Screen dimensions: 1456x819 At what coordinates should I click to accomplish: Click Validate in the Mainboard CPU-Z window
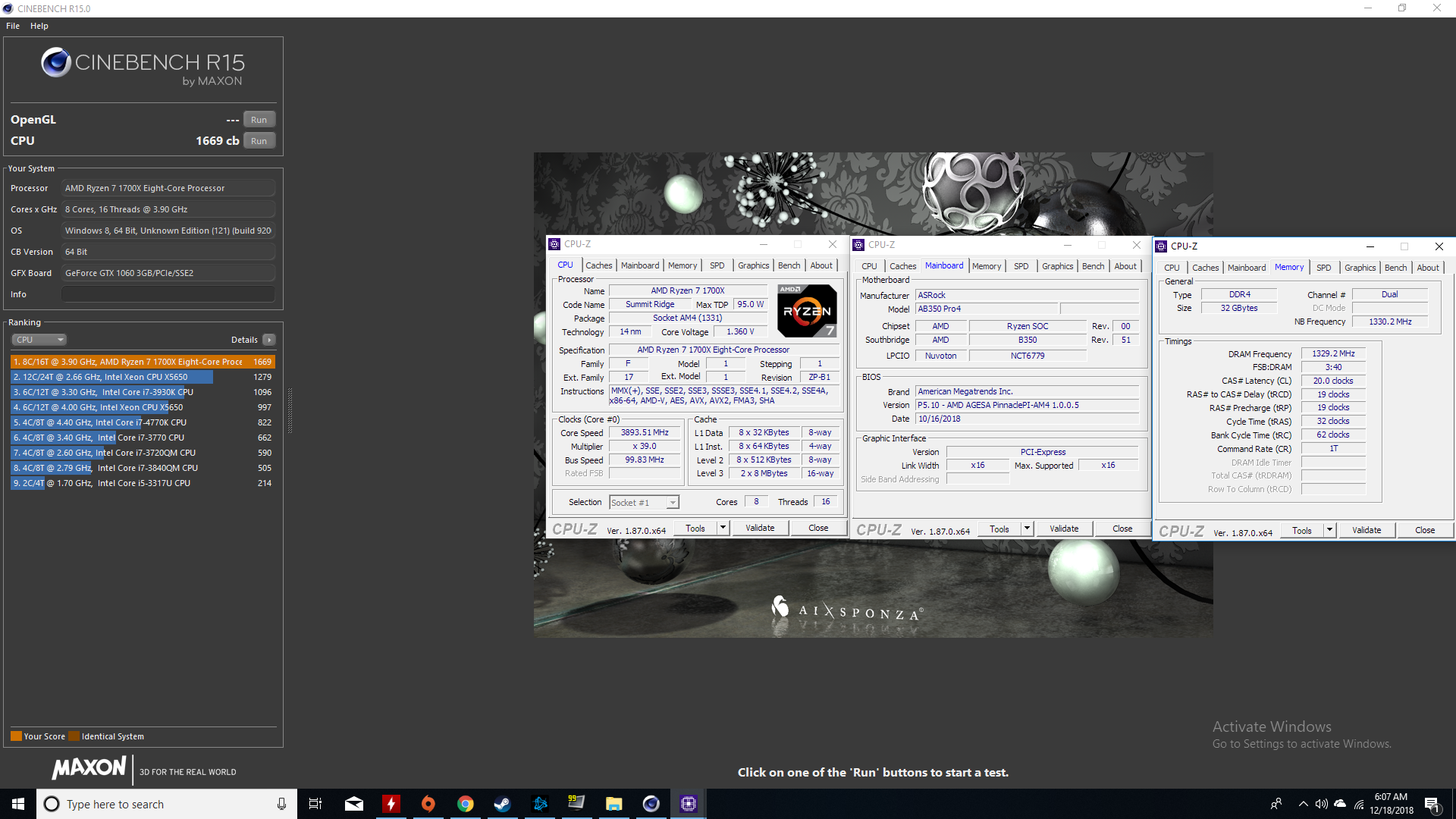tap(1064, 529)
